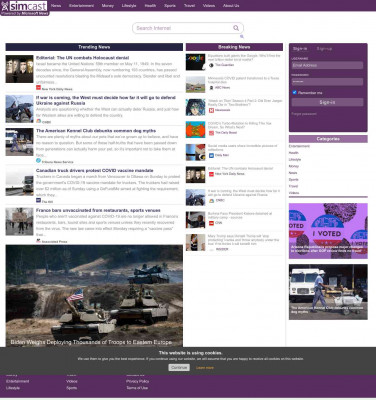Open the Lifestyle menu in top navigation

point(129,6)
